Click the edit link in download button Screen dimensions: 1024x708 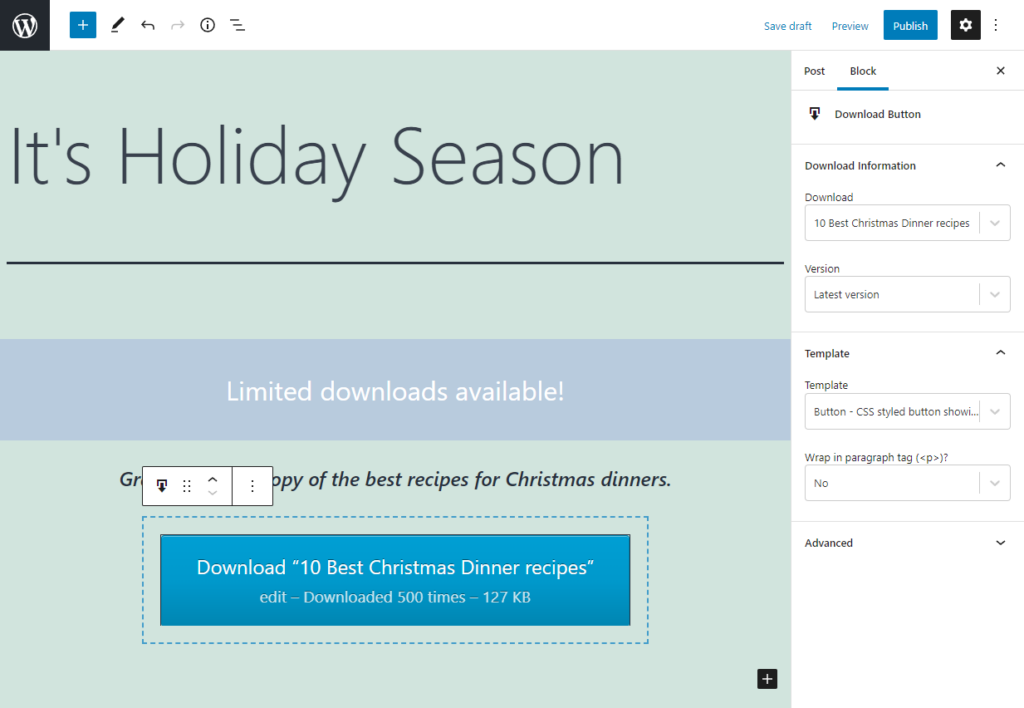click(x=273, y=598)
